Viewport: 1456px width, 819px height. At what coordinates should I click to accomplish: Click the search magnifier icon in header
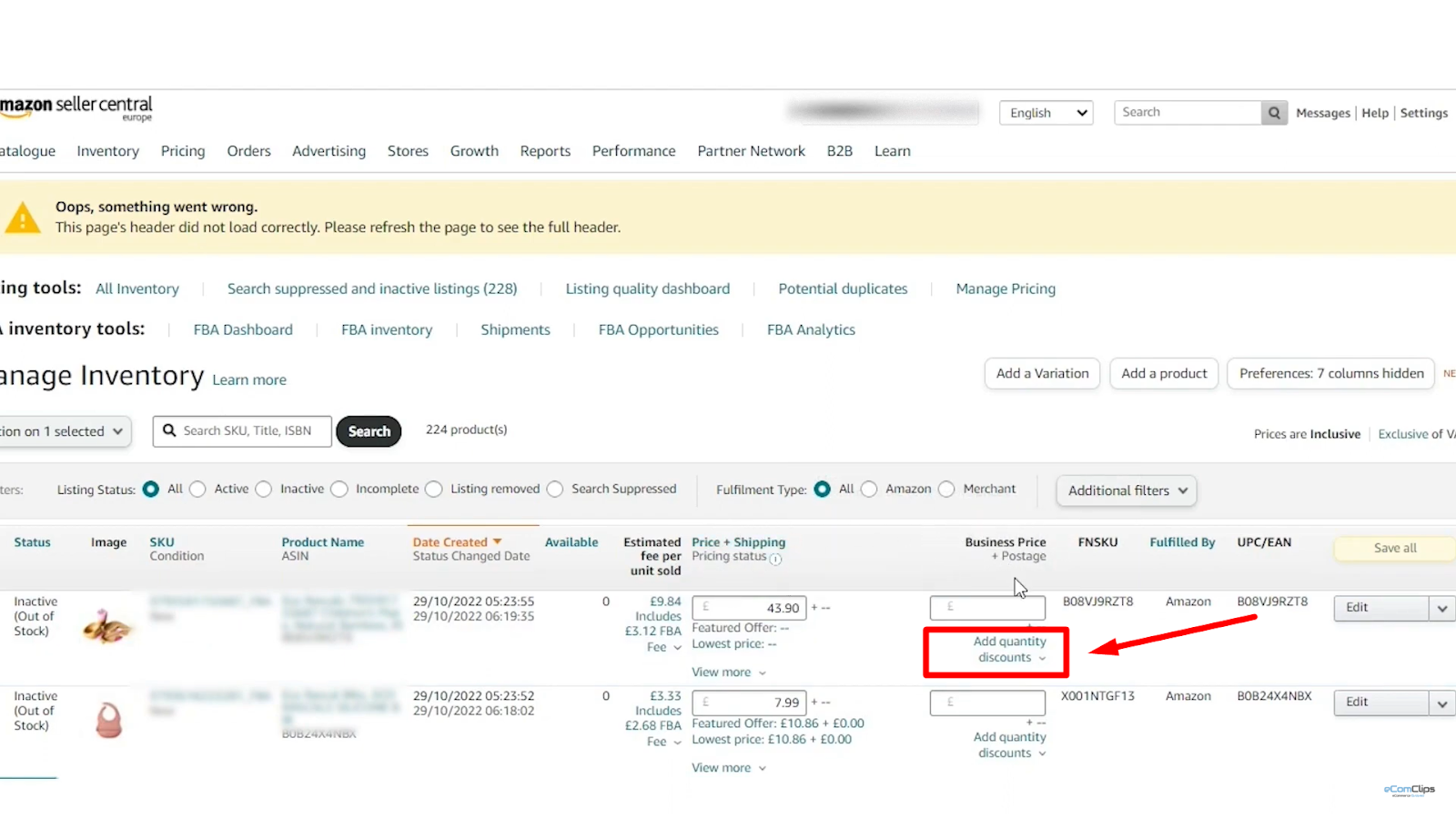(1274, 113)
